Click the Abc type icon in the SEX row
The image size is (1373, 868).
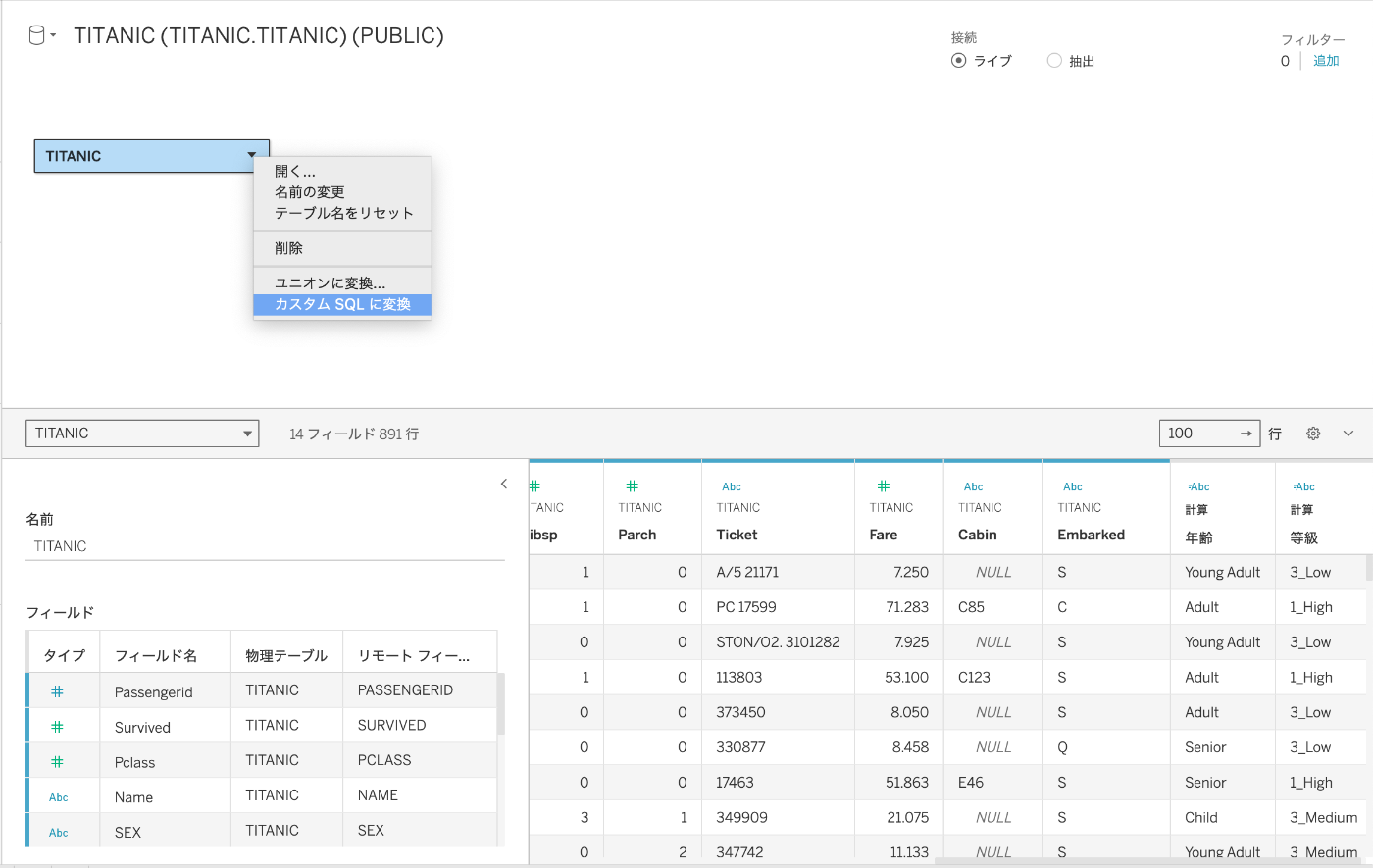[x=59, y=833]
